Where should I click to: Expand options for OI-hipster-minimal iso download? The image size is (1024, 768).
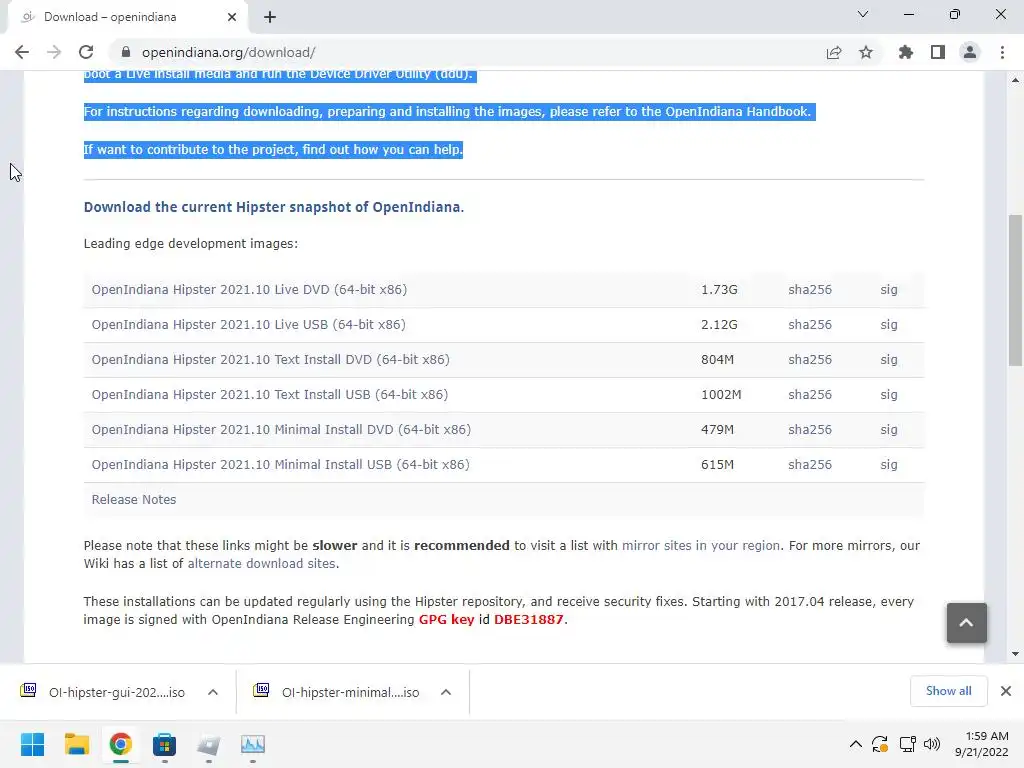[446, 692]
